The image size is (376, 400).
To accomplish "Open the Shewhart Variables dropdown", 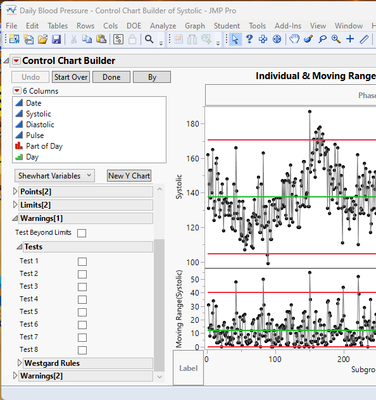I will click(55, 176).
